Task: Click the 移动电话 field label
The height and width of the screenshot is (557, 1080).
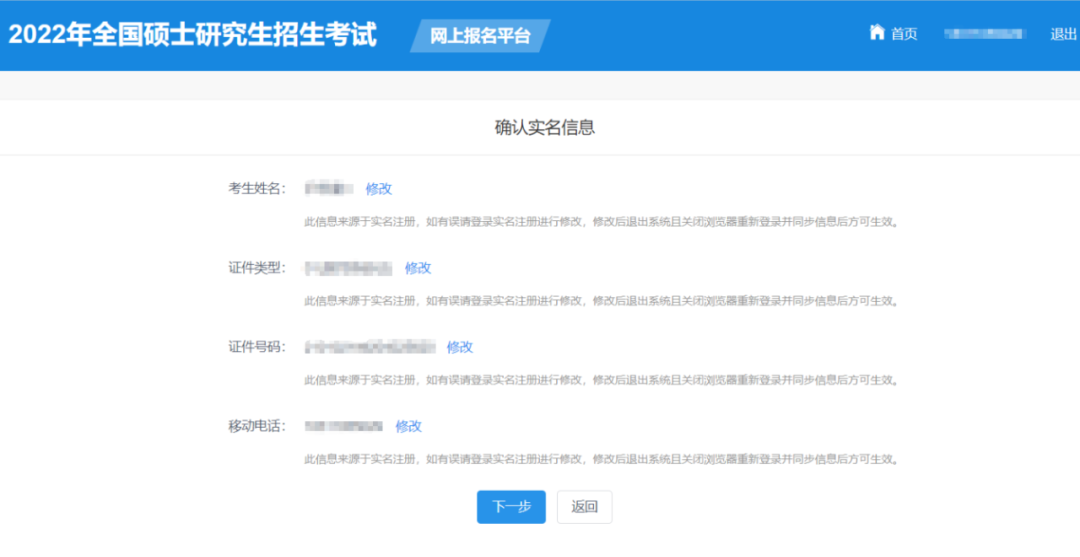Action: (257, 426)
